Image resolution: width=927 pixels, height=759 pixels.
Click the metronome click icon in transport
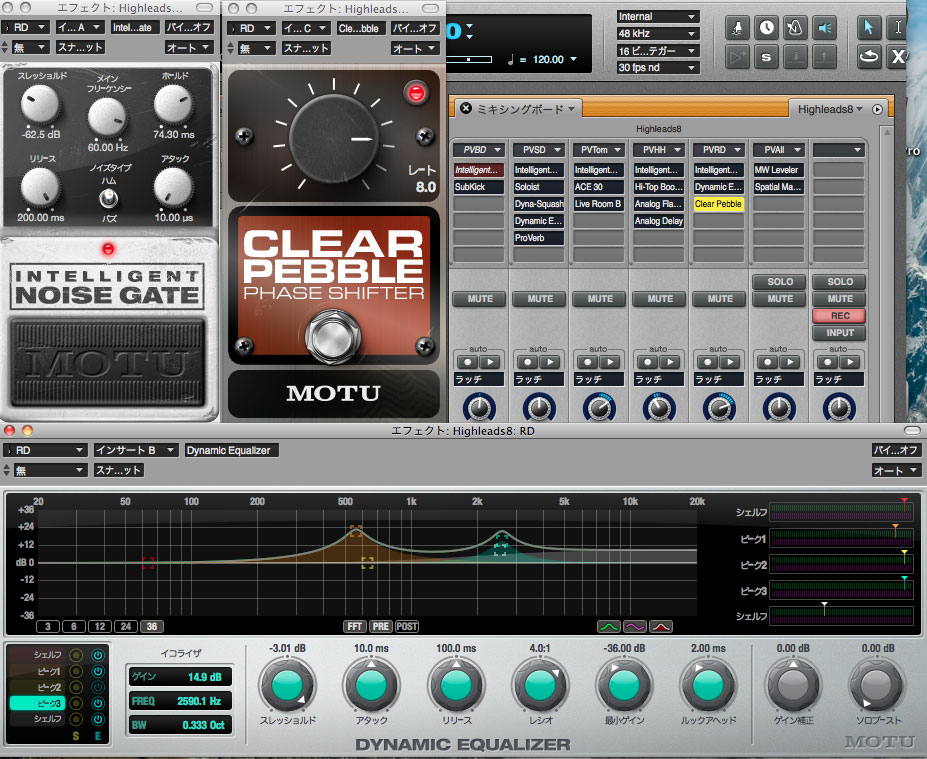pos(795,27)
